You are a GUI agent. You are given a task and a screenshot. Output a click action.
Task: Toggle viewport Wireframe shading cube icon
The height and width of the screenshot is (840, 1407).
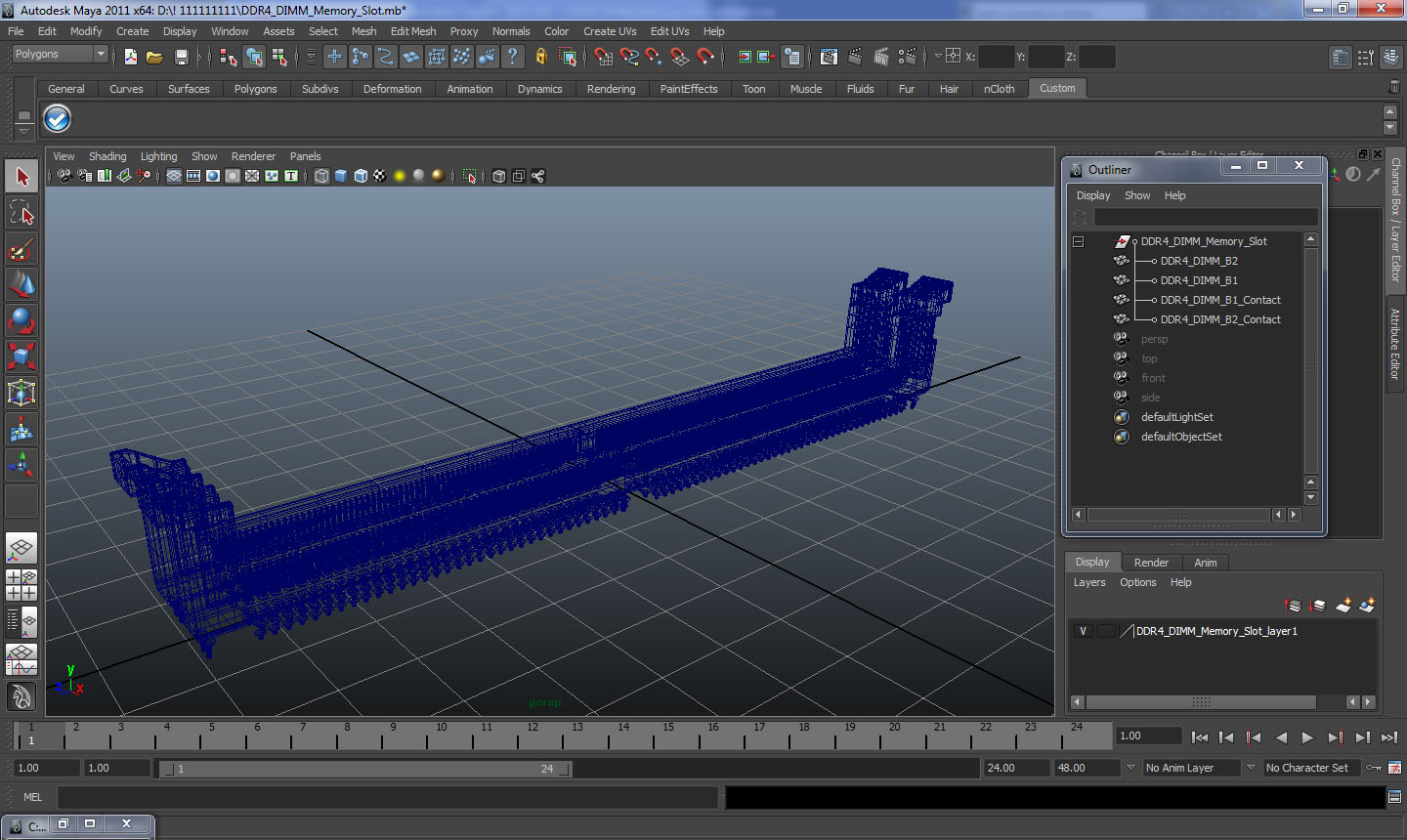(321, 176)
